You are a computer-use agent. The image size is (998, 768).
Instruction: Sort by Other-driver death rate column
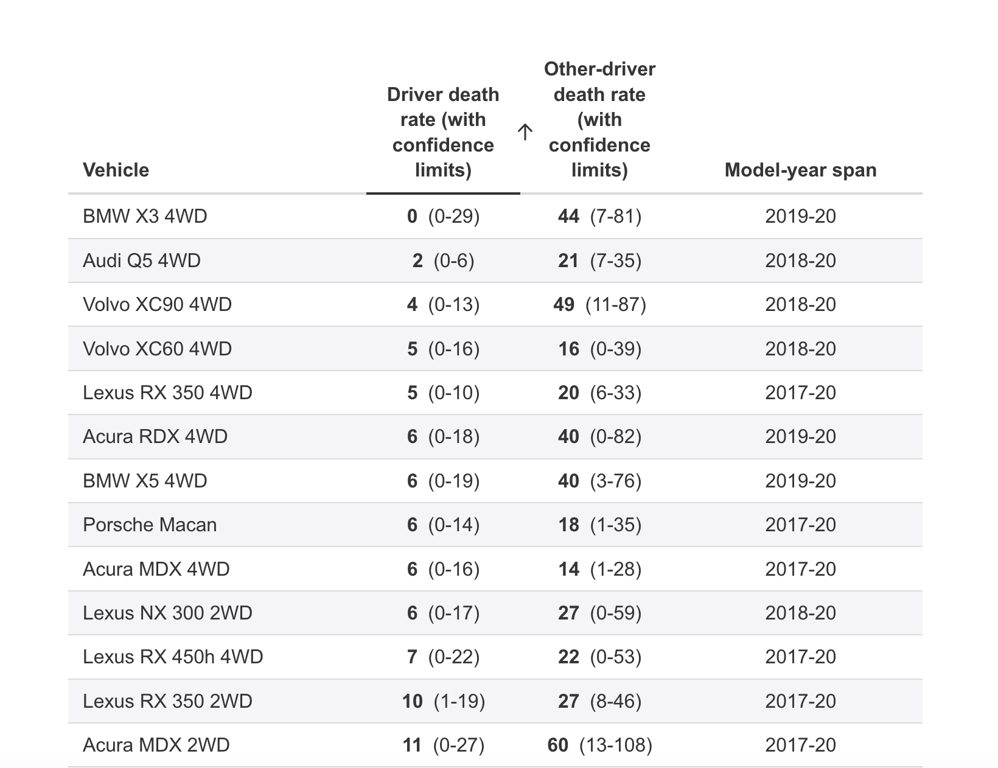click(x=599, y=120)
